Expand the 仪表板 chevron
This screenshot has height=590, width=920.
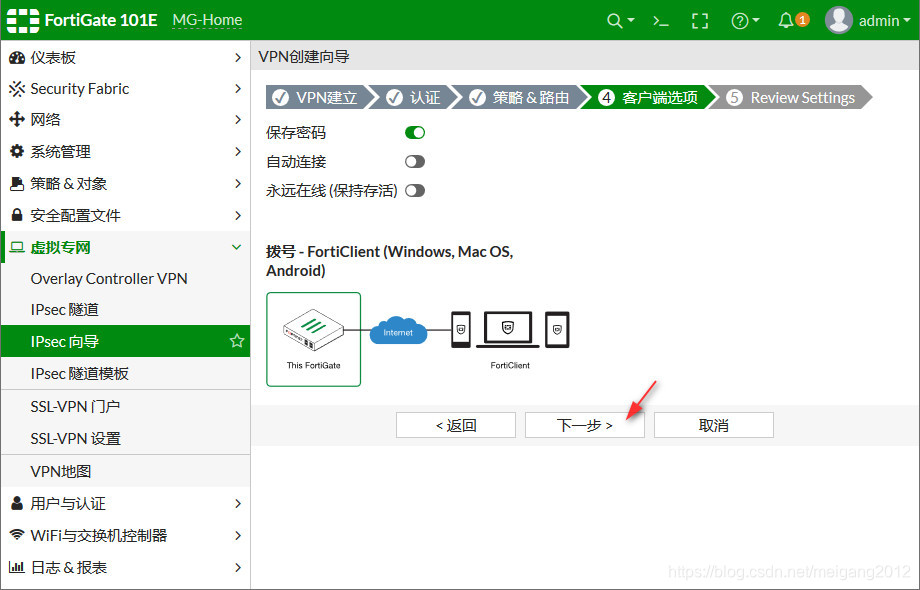(238, 57)
